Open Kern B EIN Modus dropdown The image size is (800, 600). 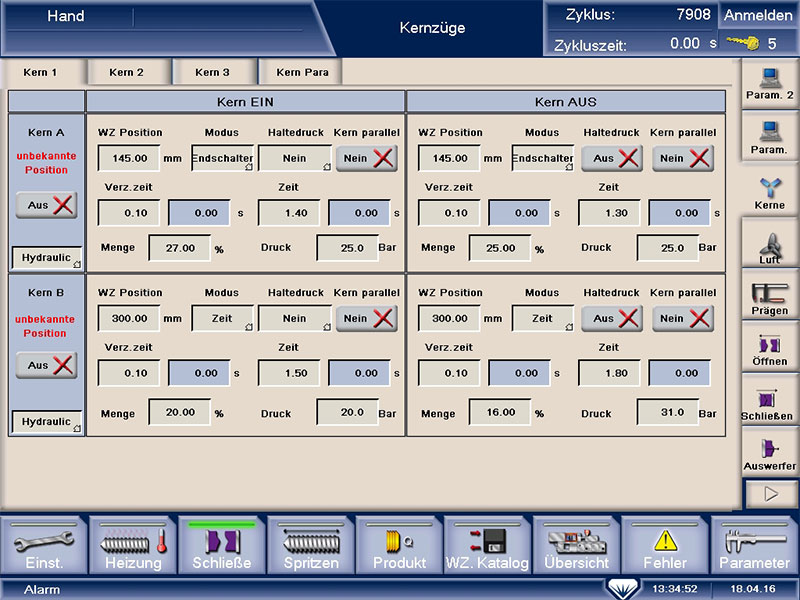222,318
